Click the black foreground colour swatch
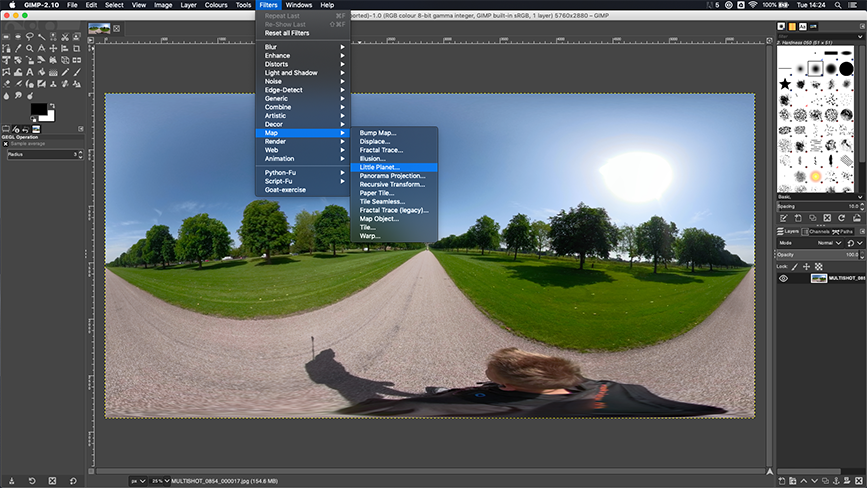 38,108
